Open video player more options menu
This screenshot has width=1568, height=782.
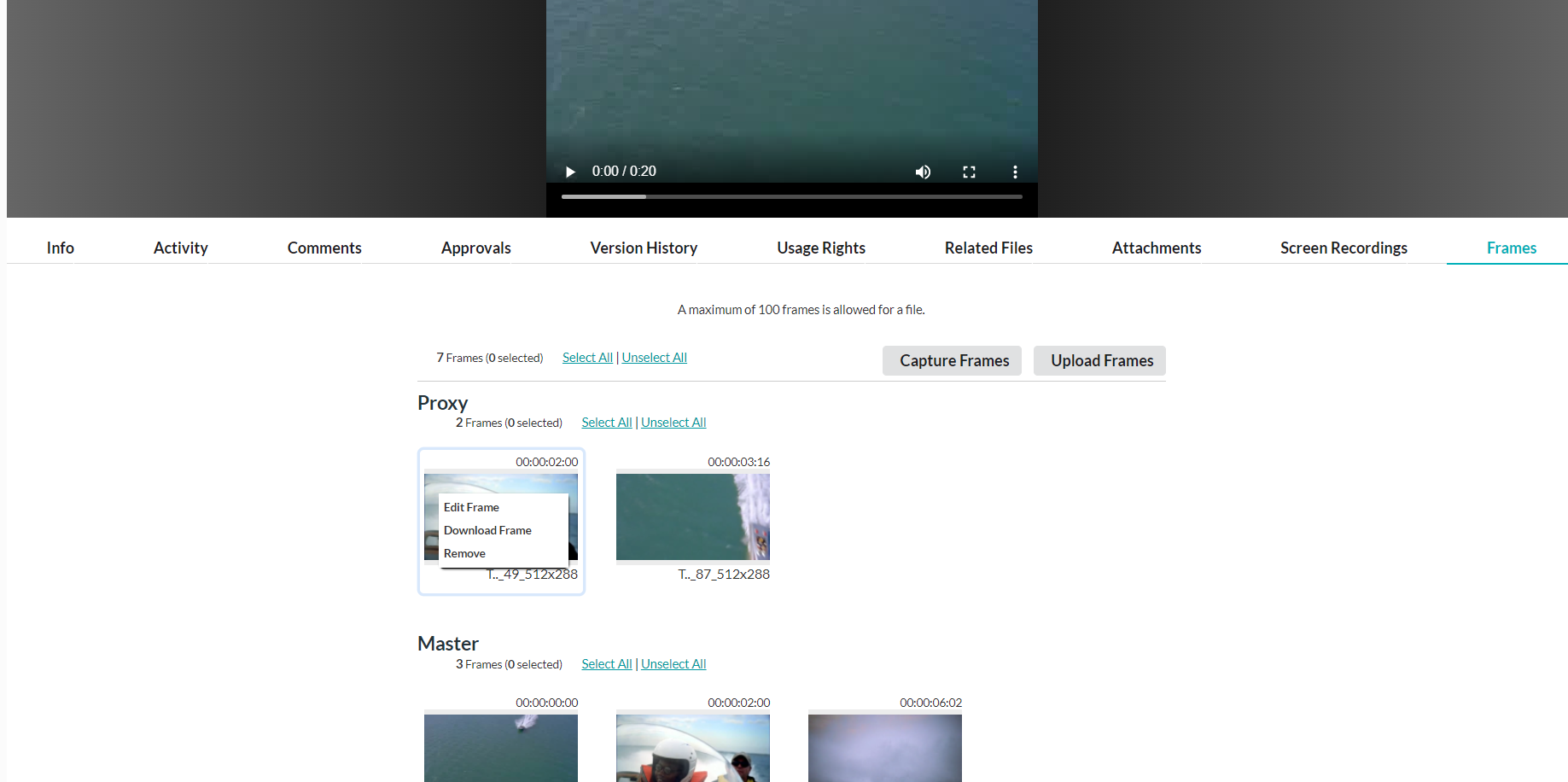pyautogui.click(x=1015, y=172)
